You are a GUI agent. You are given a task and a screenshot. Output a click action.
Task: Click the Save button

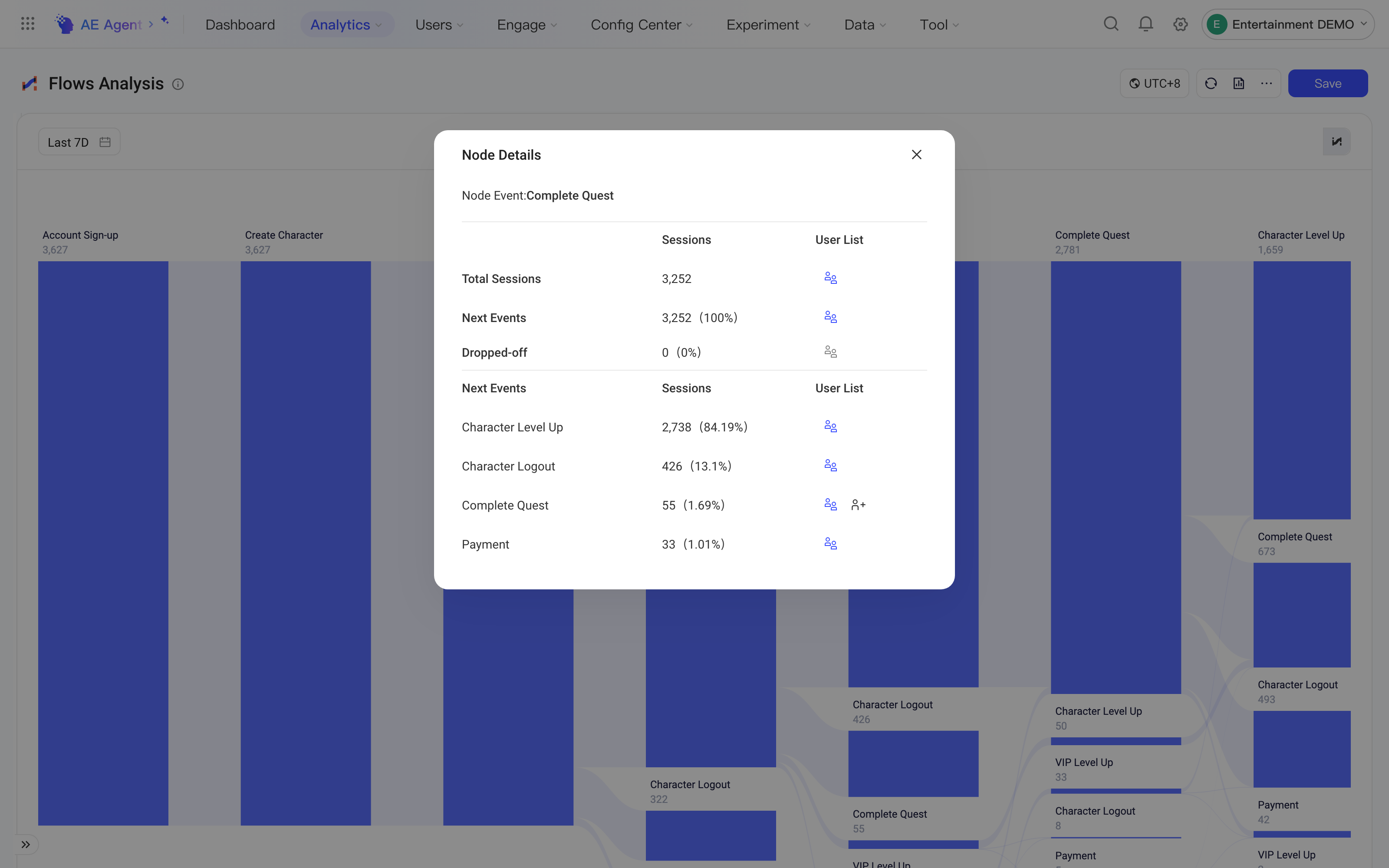pos(1328,84)
